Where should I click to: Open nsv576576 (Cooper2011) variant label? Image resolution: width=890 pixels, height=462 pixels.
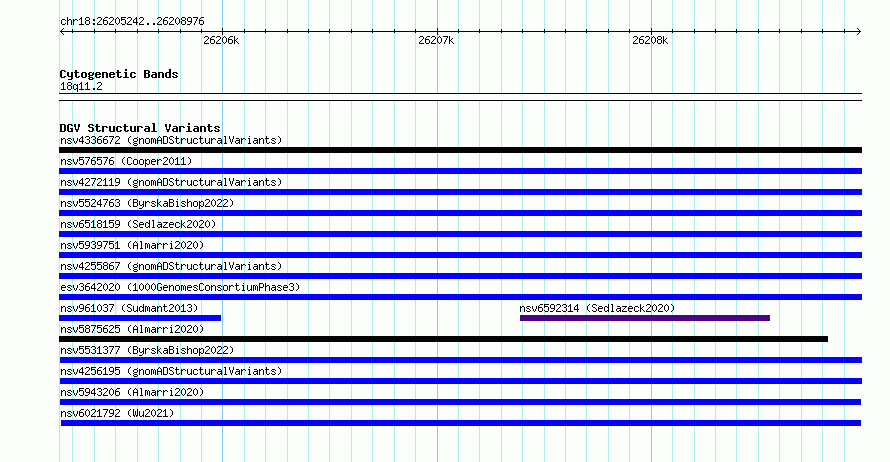126,161
